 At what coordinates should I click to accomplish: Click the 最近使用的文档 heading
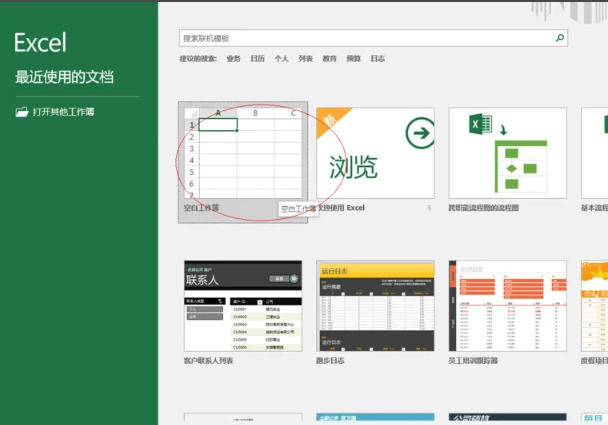64,77
